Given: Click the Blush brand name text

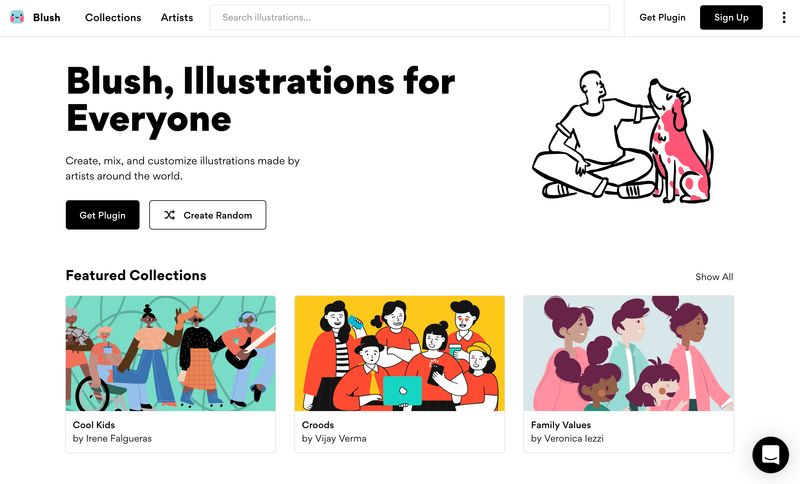Looking at the screenshot, I should point(46,17).
